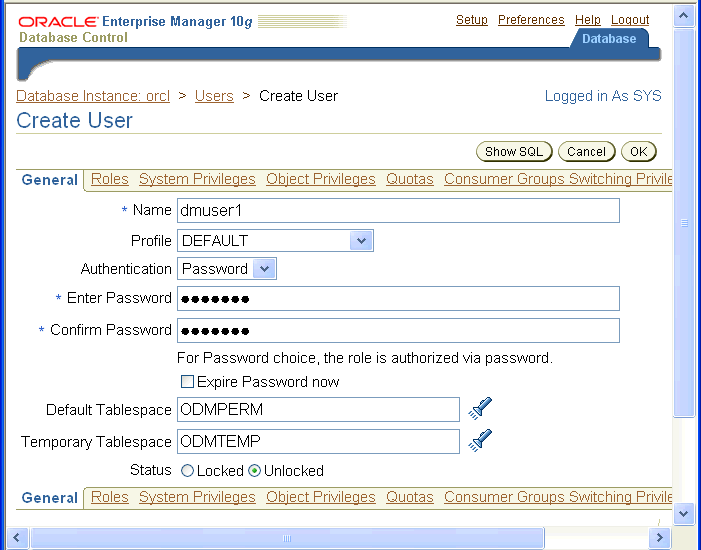Switch to the Roles tab at top
701x550 pixels.
(109, 179)
